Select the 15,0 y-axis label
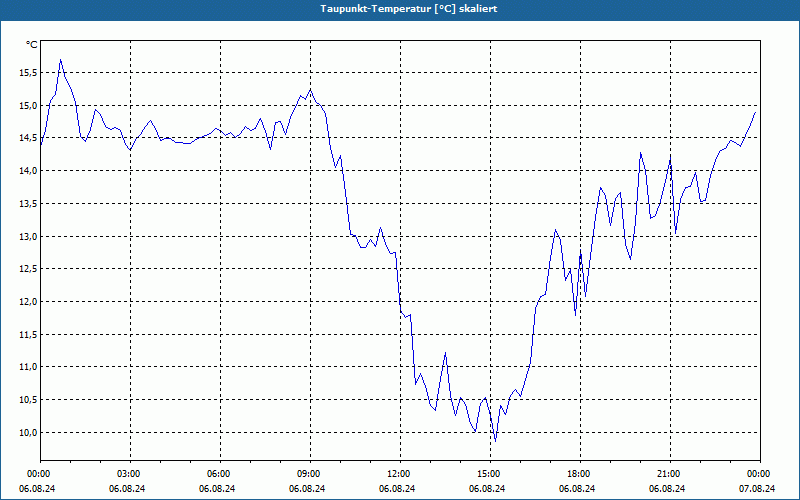Screen dimensions: 800x500 [x=28, y=106]
